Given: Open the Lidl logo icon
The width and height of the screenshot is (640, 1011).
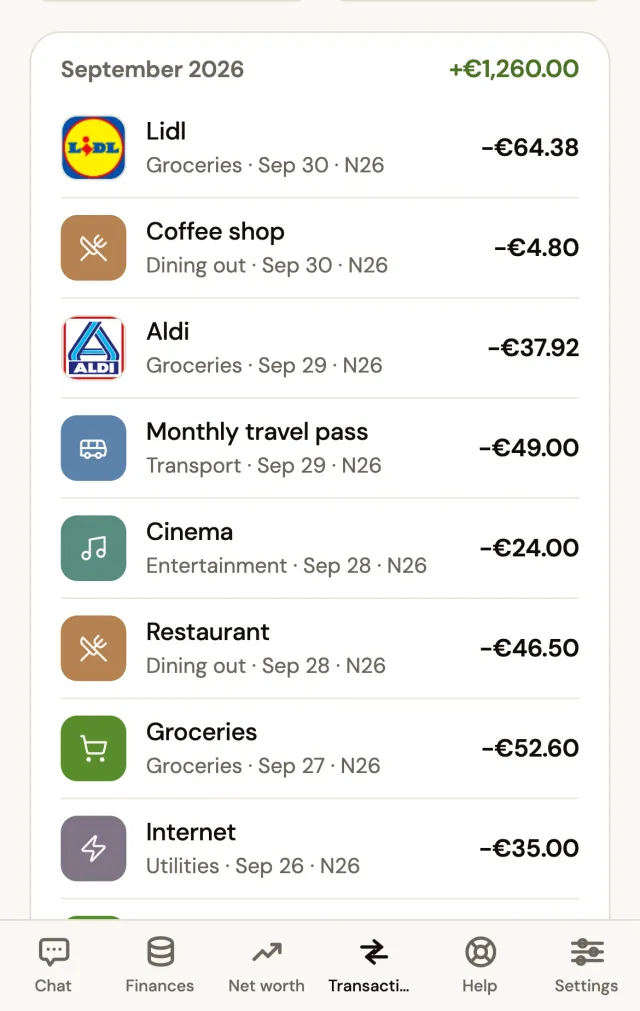Looking at the screenshot, I should coord(93,148).
